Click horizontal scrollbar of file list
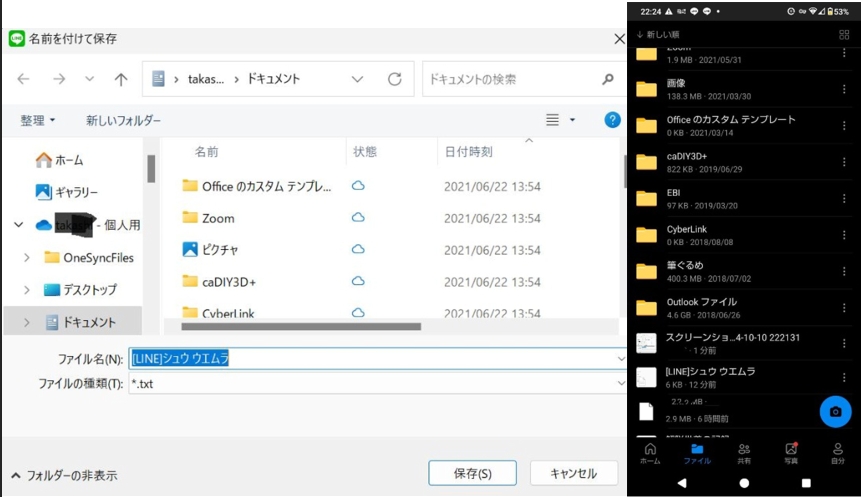The height and width of the screenshot is (497, 861). [301, 326]
